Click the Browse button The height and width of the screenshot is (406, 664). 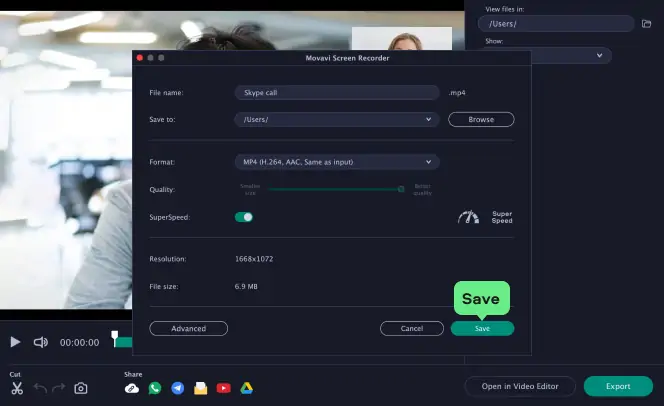(481, 119)
